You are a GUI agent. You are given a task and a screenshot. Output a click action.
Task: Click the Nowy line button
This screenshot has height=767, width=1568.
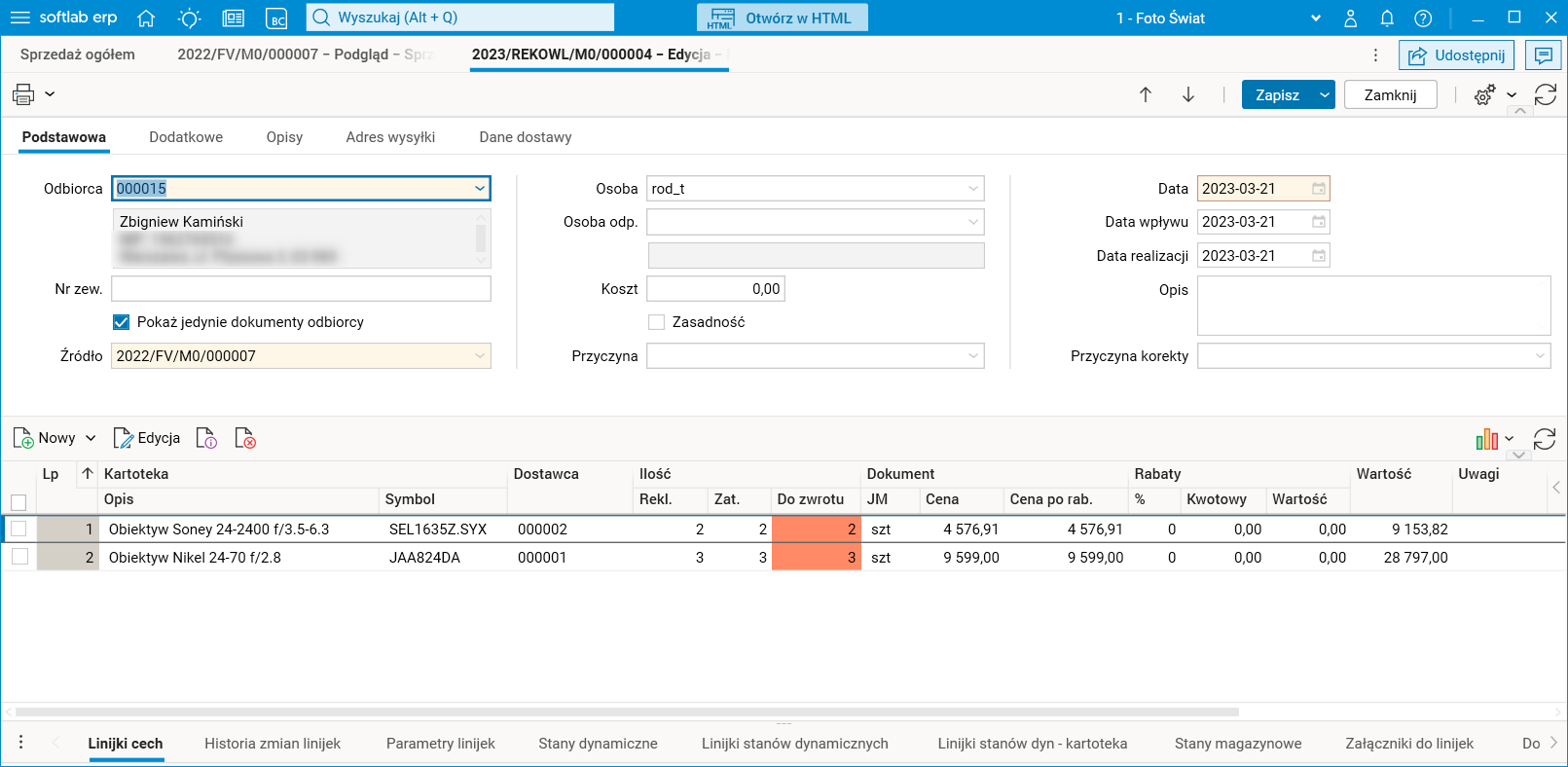(x=45, y=438)
